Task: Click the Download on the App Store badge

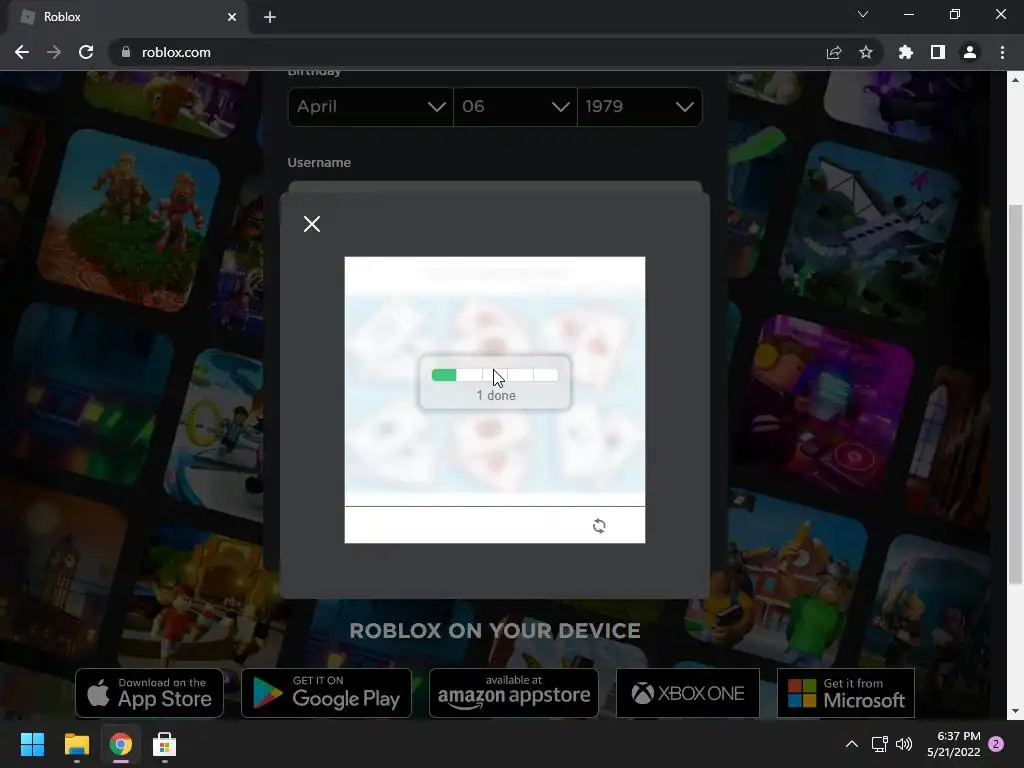Action: coord(150,693)
